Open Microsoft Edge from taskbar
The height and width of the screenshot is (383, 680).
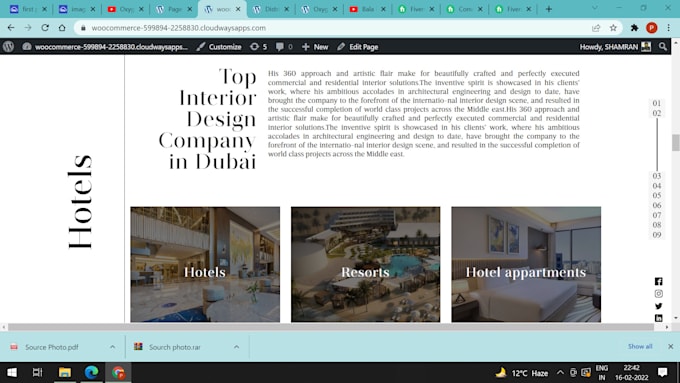(x=91, y=372)
